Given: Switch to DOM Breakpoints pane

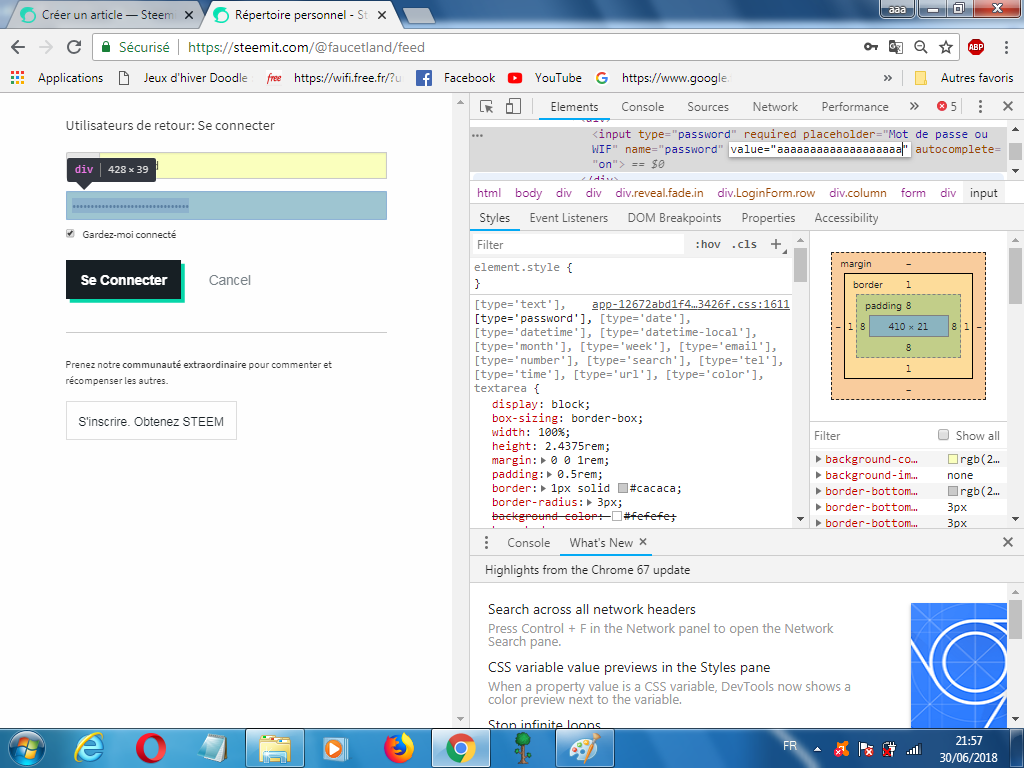Looking at the screenshot, I should point(674,217).
